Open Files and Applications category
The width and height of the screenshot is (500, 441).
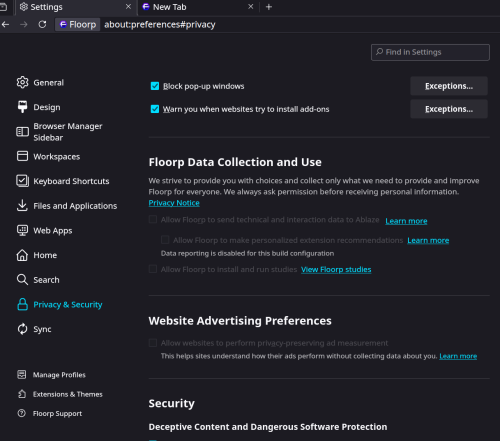pos(75,206)
